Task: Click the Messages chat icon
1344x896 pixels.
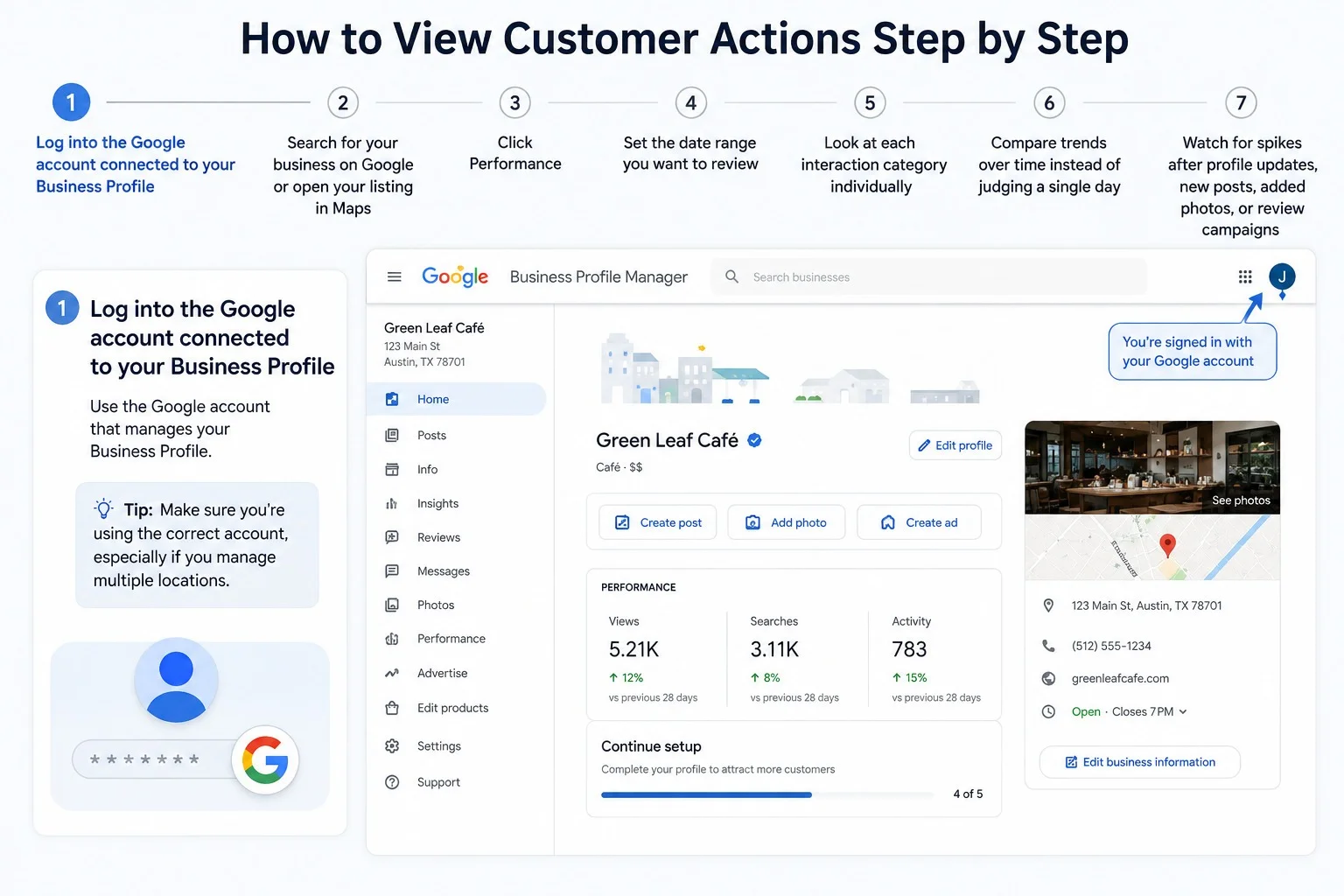Action: 392,570
